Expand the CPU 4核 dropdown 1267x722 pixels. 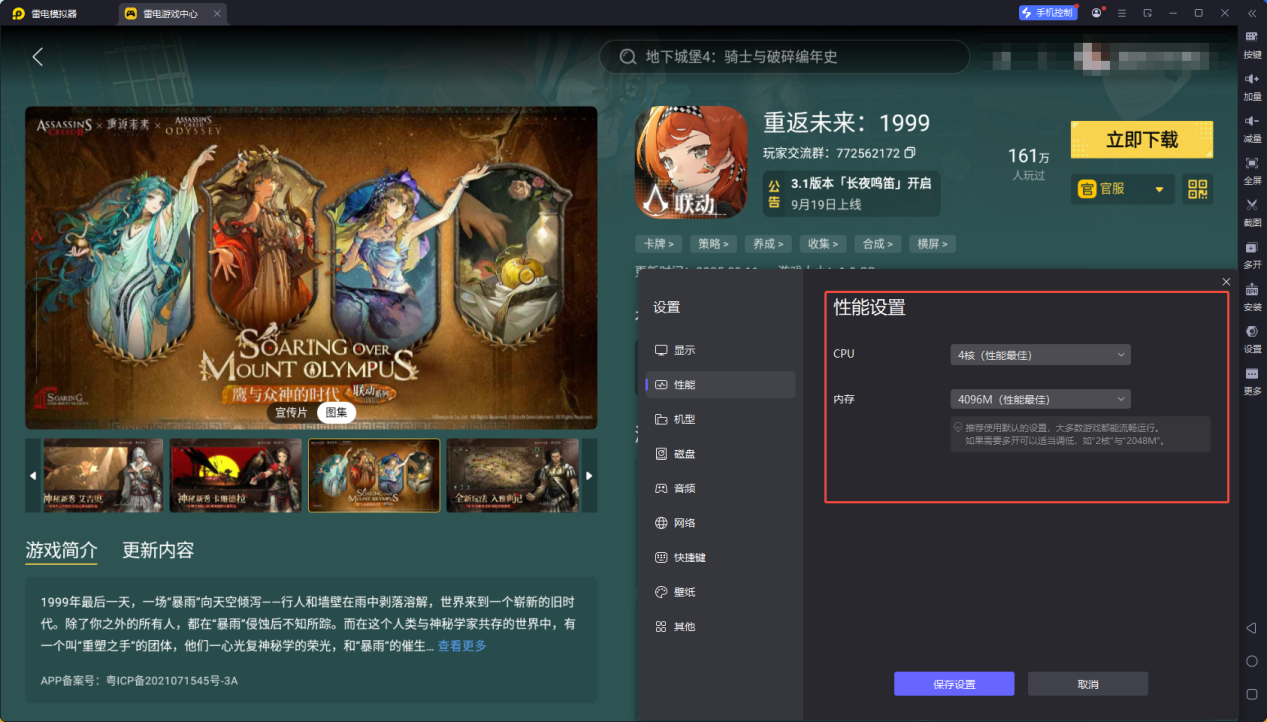pos(1040,355)
